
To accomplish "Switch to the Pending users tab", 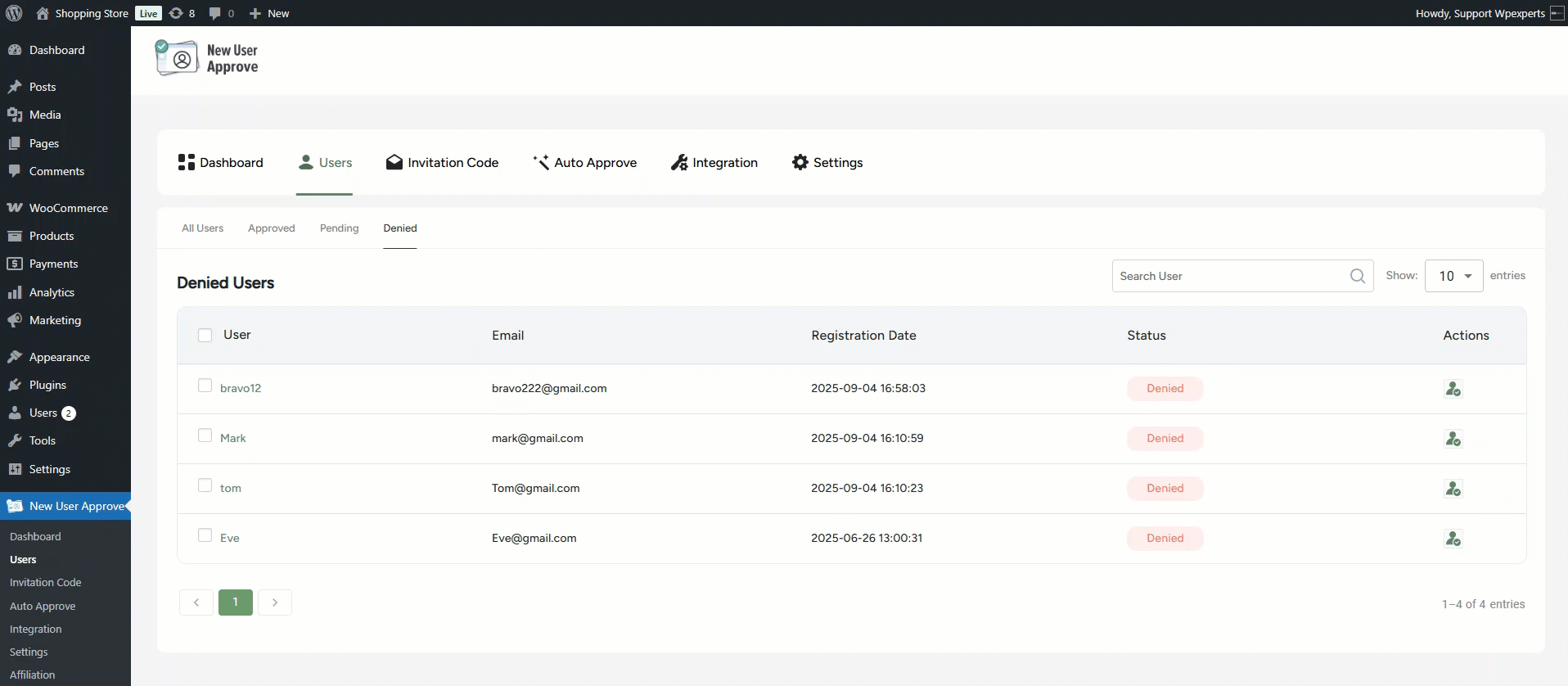I will pyautogui.click(x=339, y=228).
